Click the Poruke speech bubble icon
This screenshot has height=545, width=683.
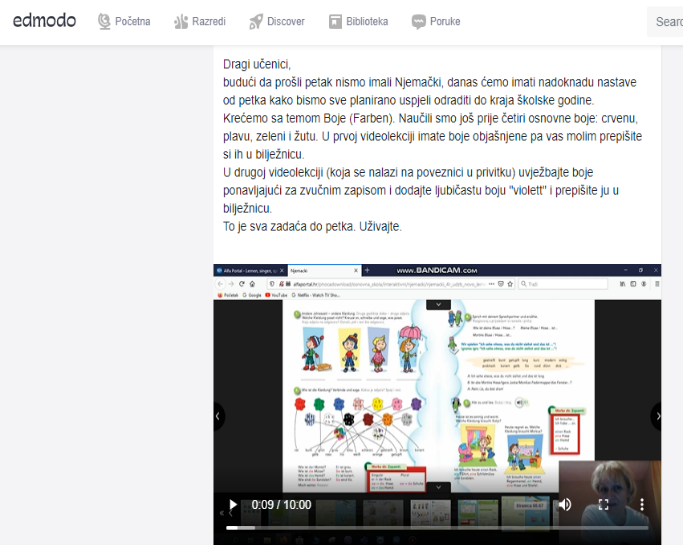pyautogui.click(x=419, y=21)
